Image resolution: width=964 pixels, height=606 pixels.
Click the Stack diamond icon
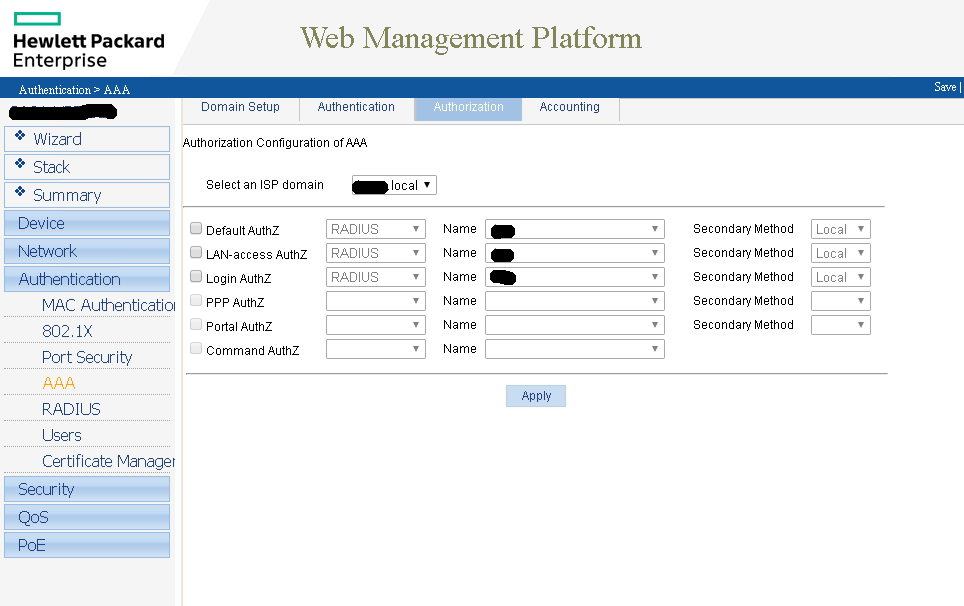(20, 164)
